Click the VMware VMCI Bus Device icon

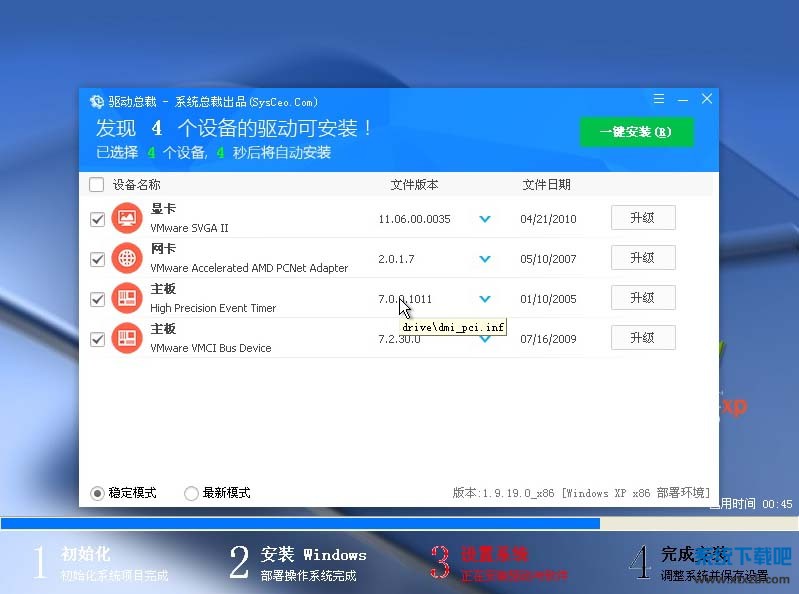pos(127,338)
